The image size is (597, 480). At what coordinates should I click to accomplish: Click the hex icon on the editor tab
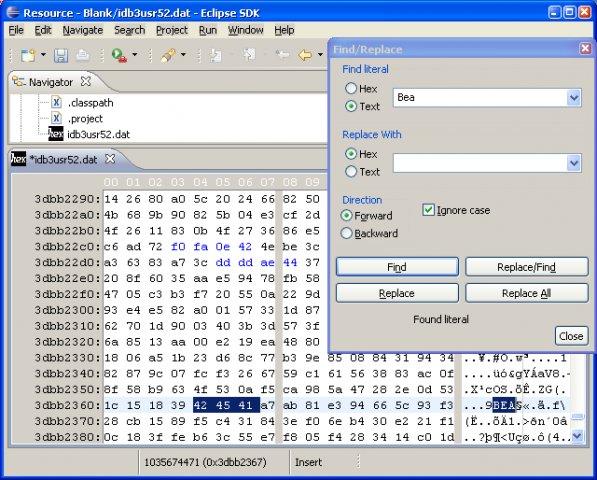[x=18, y=159]
